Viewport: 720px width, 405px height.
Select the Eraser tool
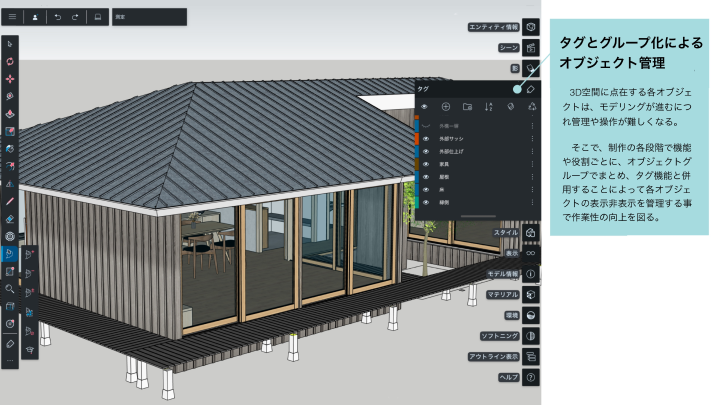pyautogui.click(x=10, y=219)
